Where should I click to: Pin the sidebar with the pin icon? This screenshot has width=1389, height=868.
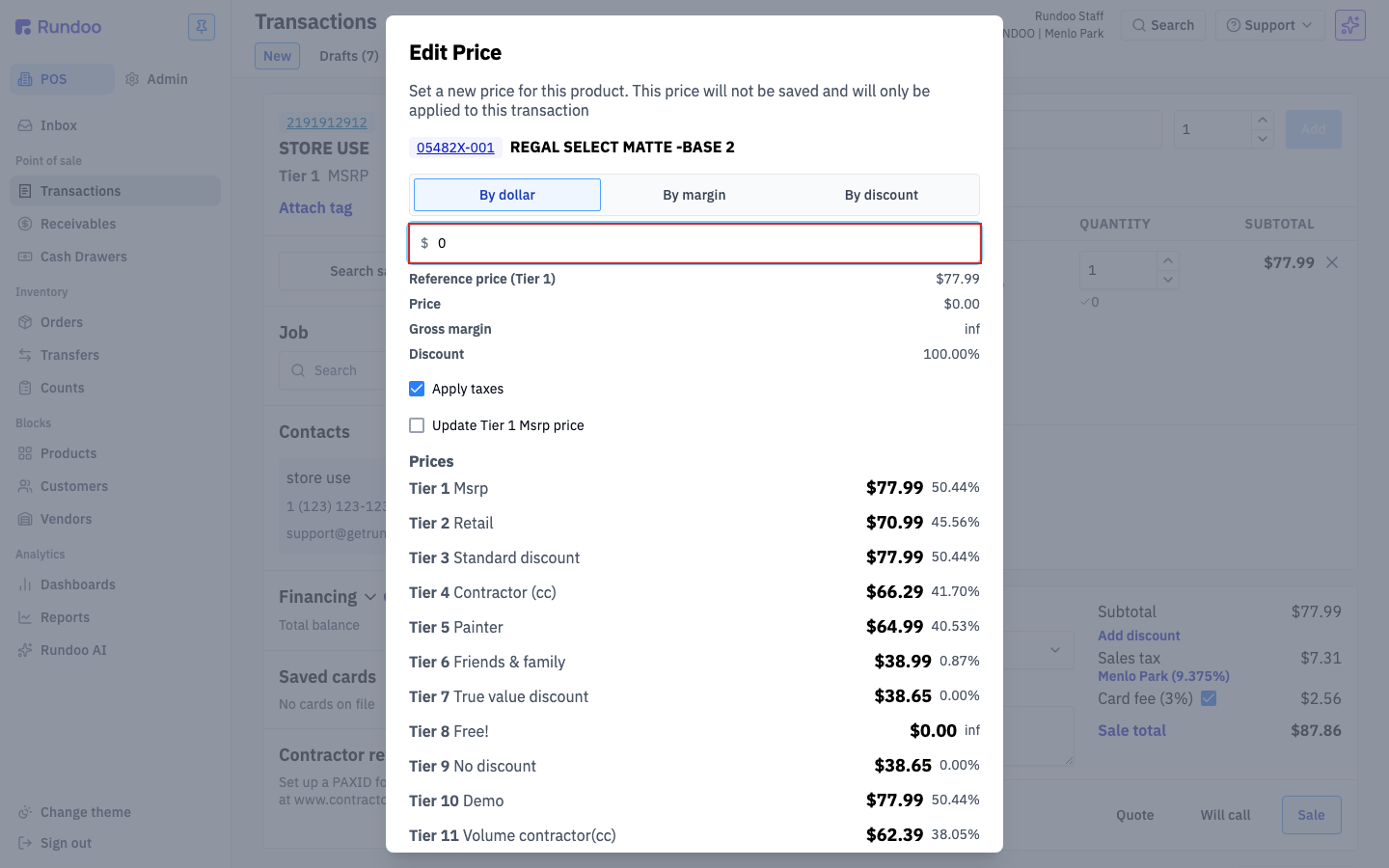202,27
